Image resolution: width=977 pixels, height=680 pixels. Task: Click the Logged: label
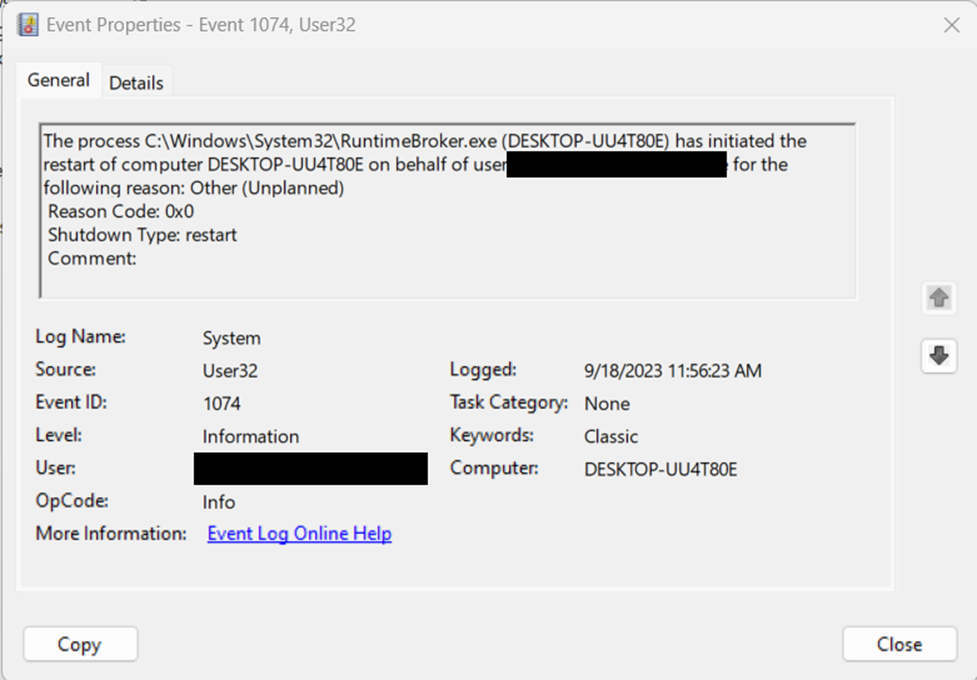pos(483,370)
